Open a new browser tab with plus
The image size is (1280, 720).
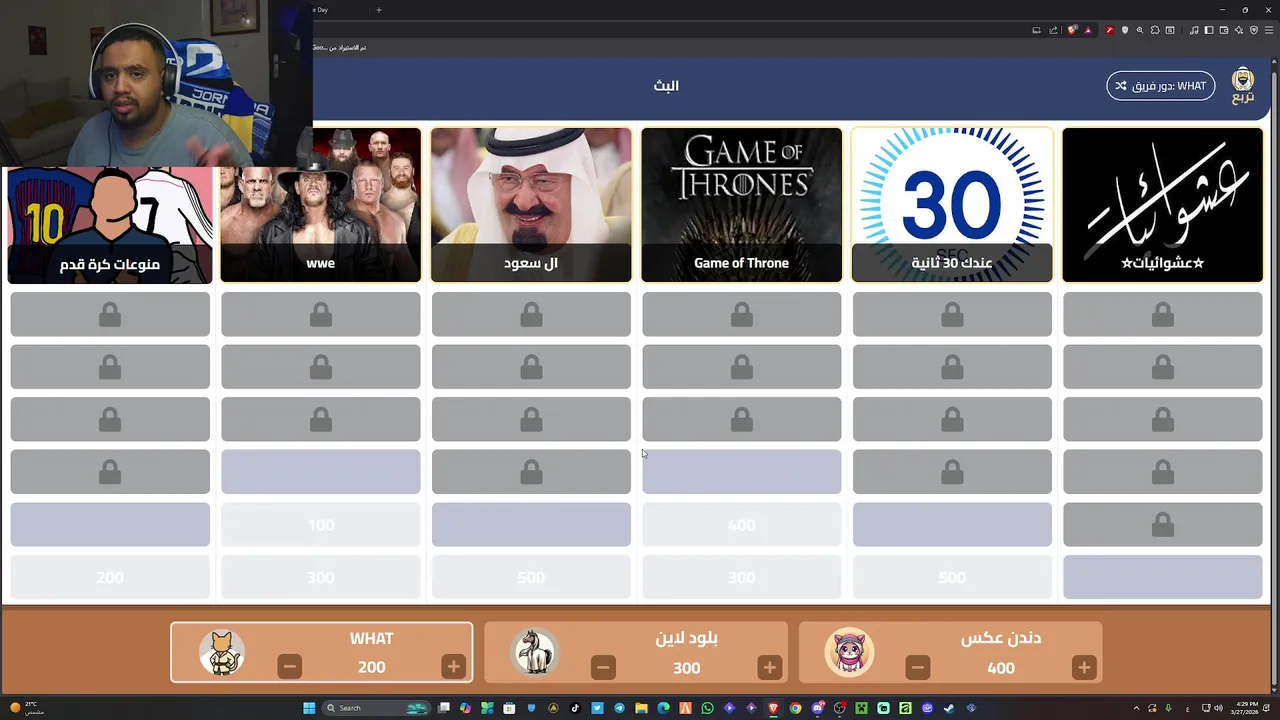point(378,10)
